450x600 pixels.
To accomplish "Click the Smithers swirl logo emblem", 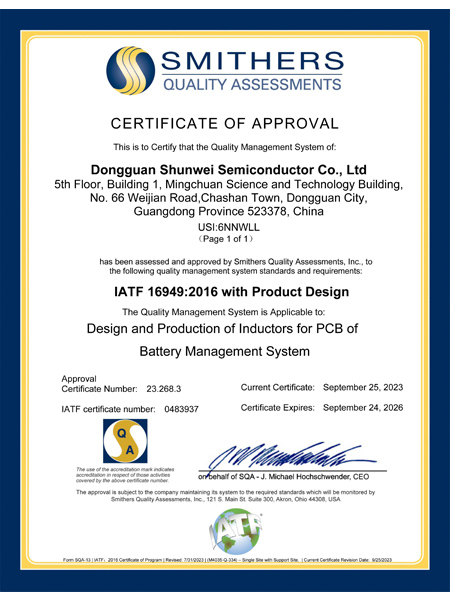I will (130, 71).
